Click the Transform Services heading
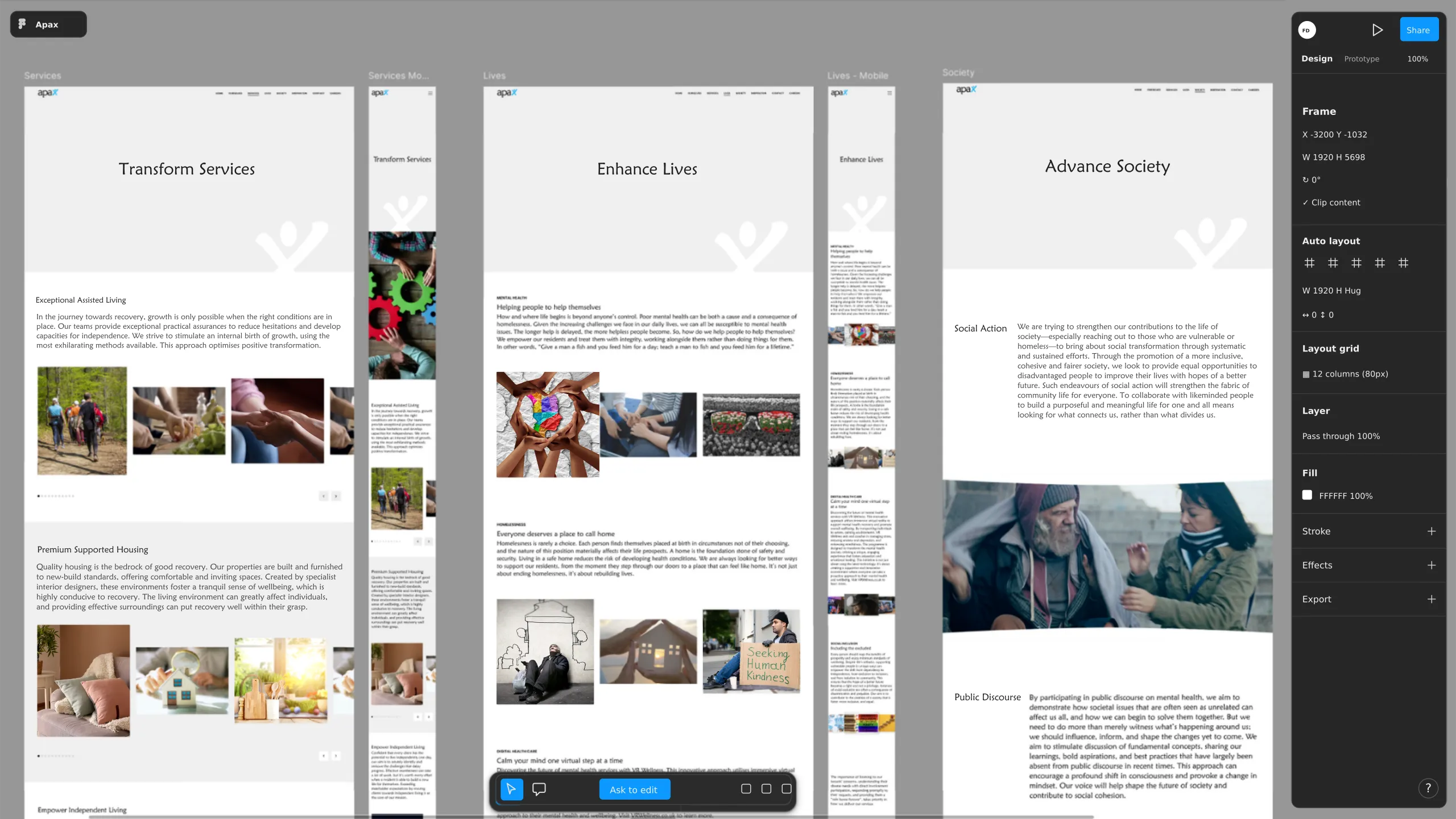 point(187,169)
